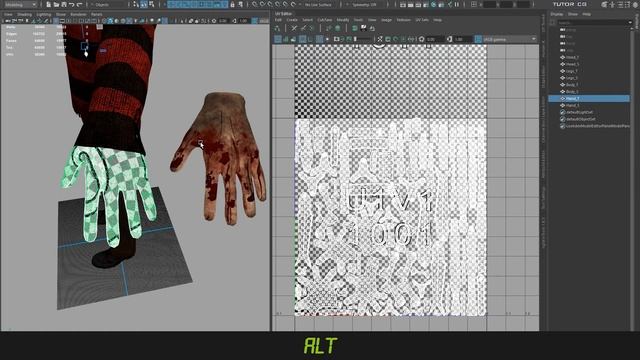Screen dimensions: 640x360
Task: Click the green round icon in UV Editor's upper toolbar
Action: (338, 28)
